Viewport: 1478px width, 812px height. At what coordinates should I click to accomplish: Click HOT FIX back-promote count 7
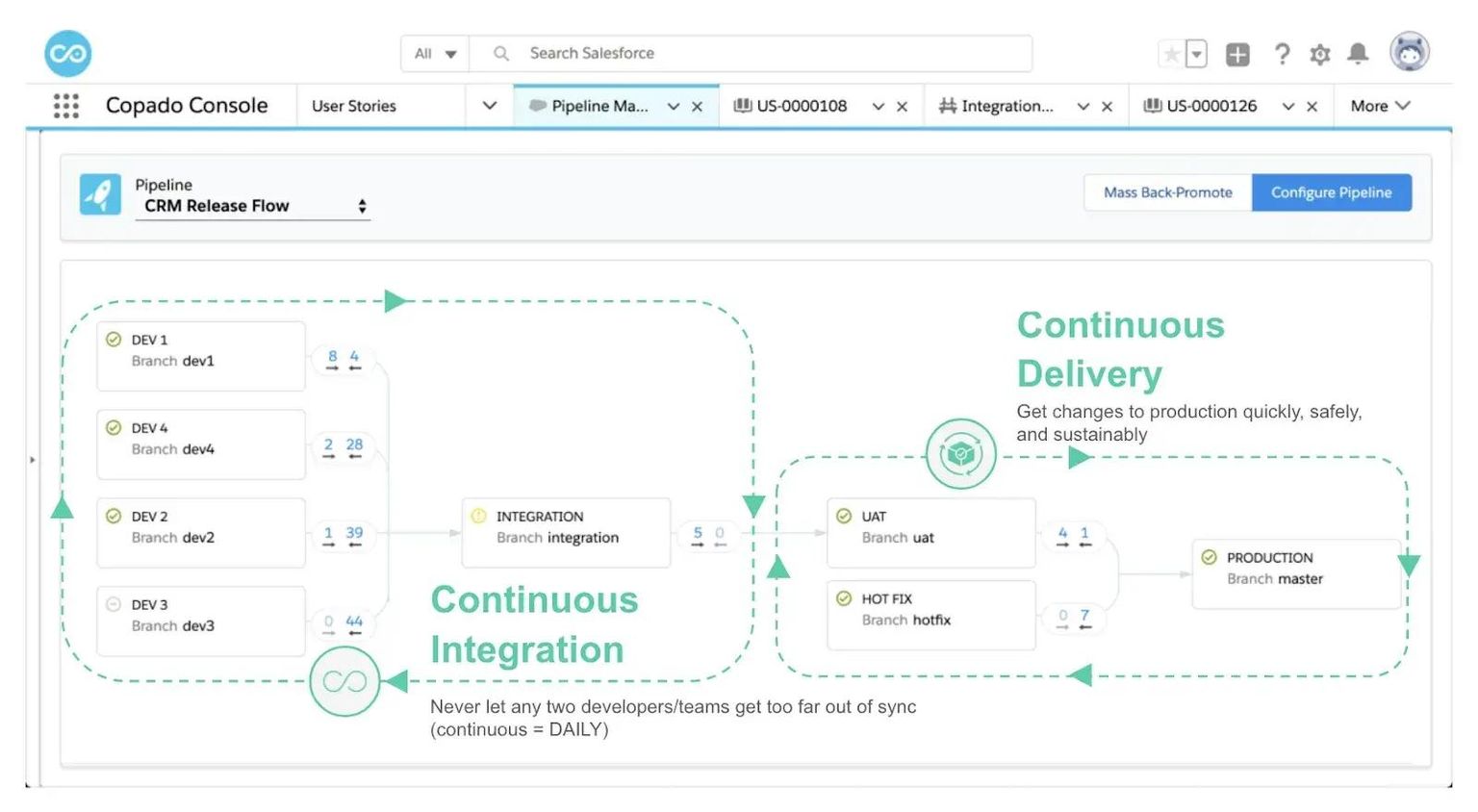[x=1084, y=619]
